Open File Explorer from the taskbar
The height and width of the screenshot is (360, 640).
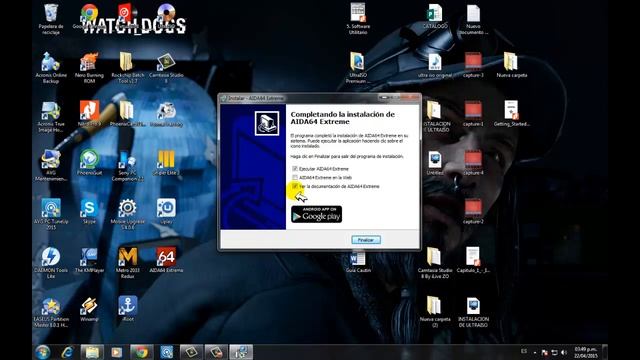coord(92,352)
